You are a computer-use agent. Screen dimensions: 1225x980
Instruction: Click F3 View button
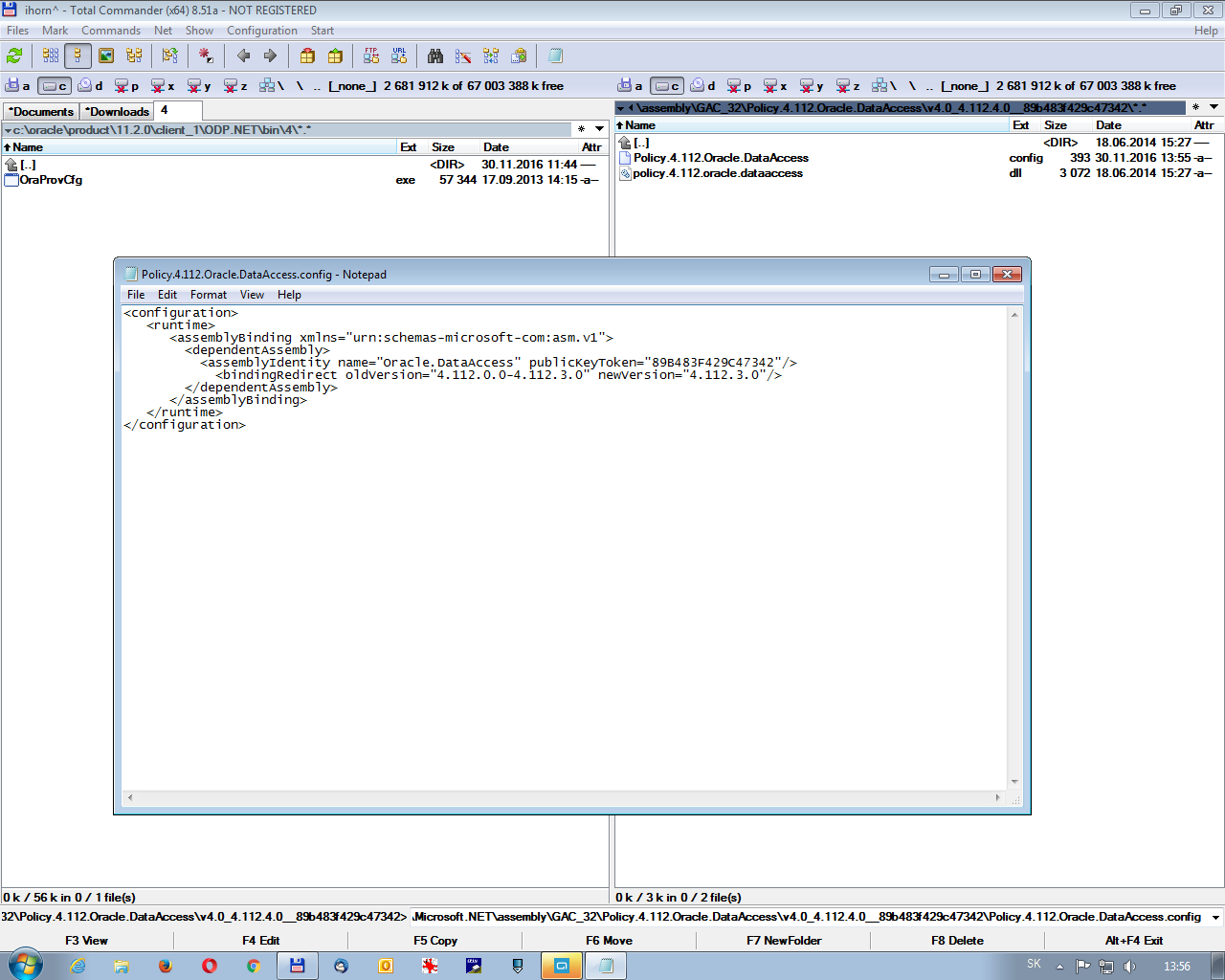[x=86, y=941]
